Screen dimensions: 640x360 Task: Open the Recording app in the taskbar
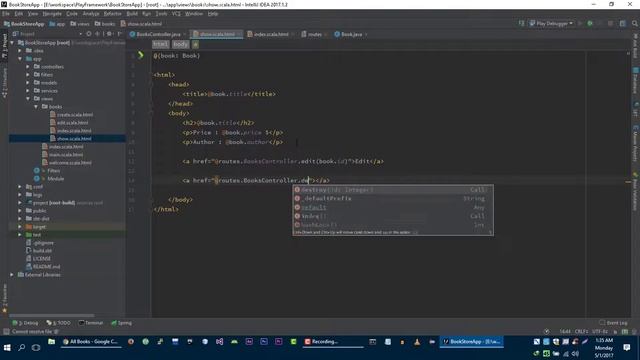pyautogui.click(x=333, y=342)
